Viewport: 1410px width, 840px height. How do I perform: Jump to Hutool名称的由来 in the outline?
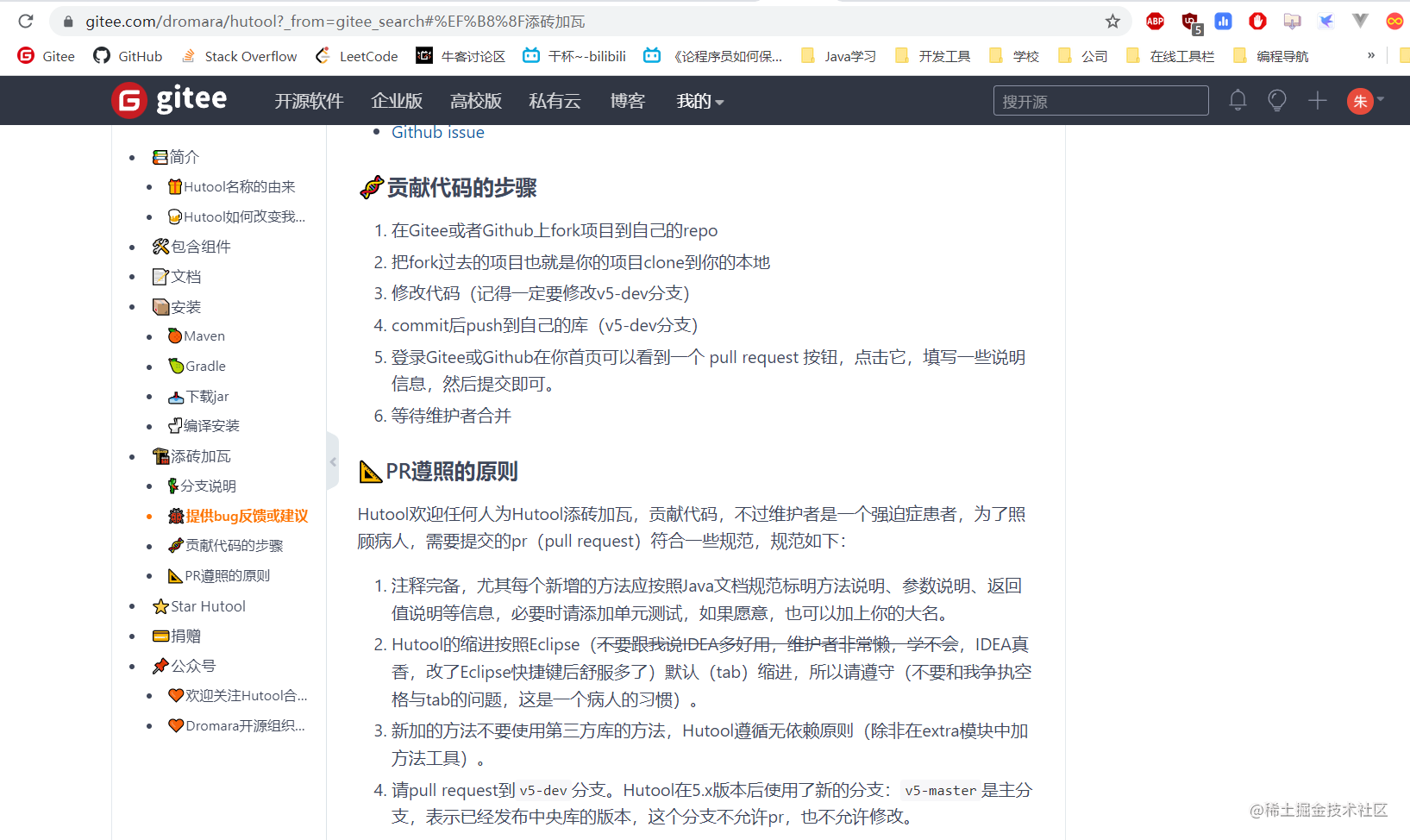pyautogui.click(x=231, y=186)
